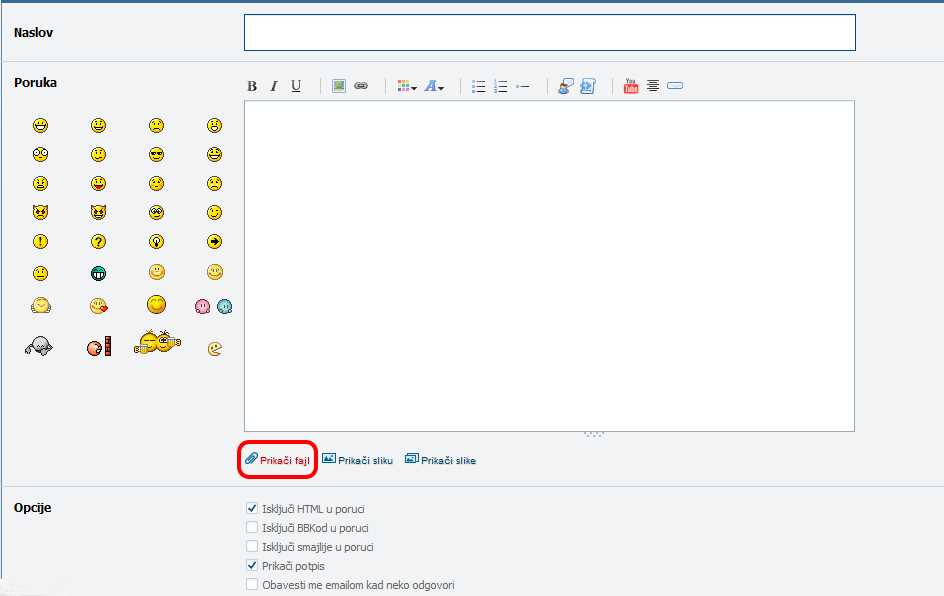
Task: Open the font style A dropdown
Action: pos(434,86)
